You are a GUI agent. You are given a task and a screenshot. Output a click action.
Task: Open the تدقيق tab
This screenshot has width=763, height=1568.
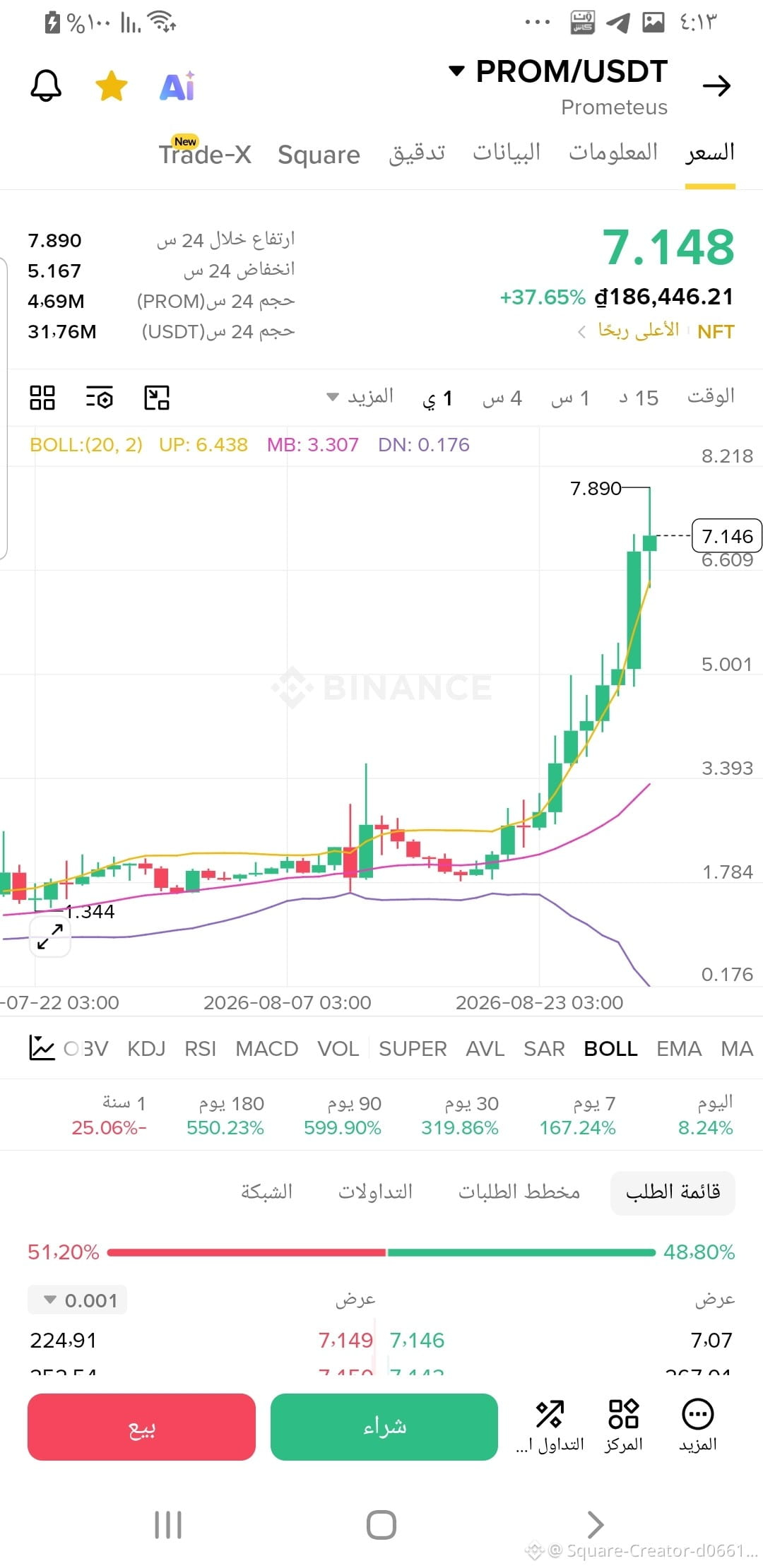point(417,153)
